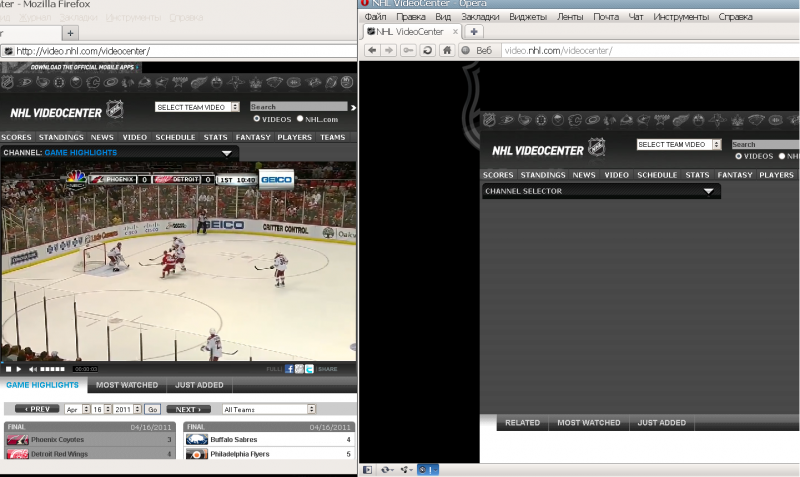Screen dimensions: 800x477
Task: Click NHL shield logo in Firefox page
Action: point(115,109)
